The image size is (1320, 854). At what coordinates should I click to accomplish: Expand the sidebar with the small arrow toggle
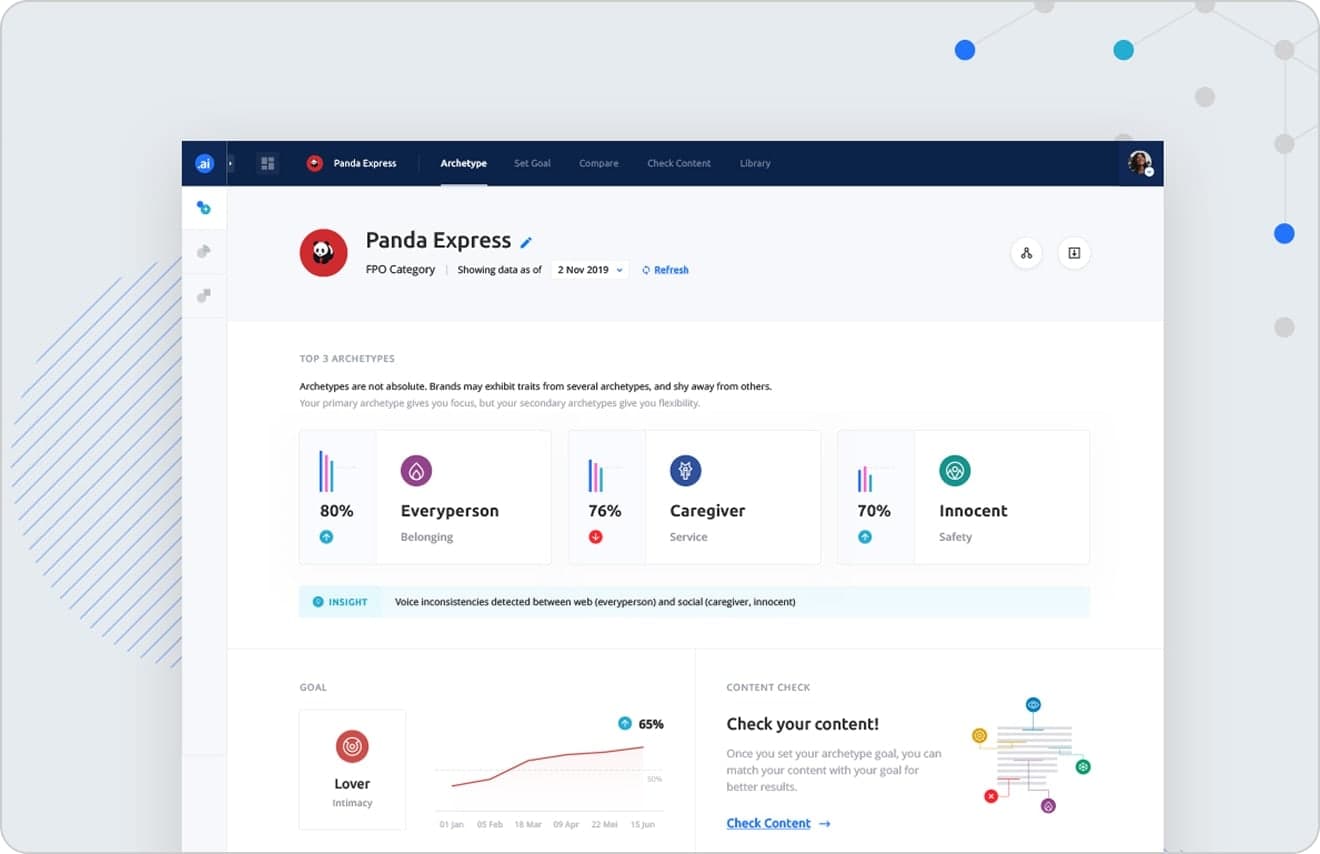click(230, 163)
